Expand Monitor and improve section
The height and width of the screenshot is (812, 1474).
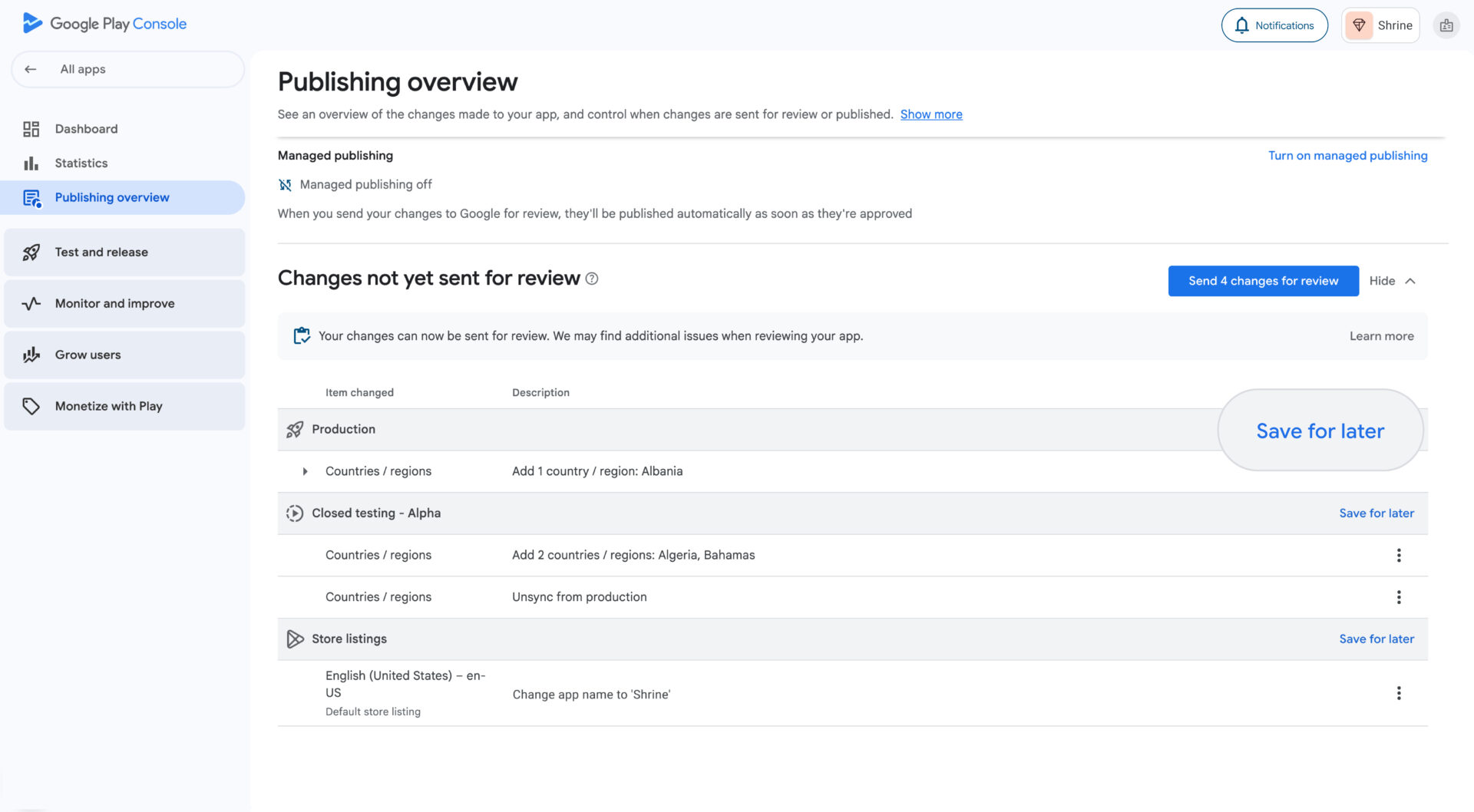coord(124,303)
